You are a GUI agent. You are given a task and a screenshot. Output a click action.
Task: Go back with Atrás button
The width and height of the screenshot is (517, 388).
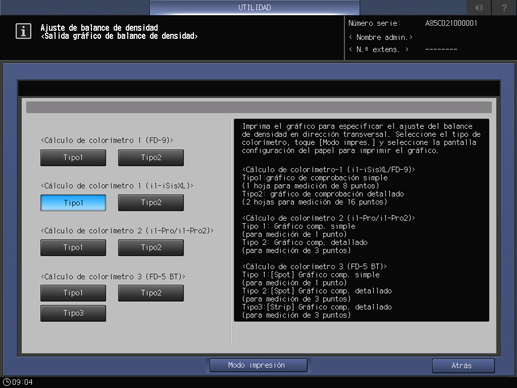point(463,366)
